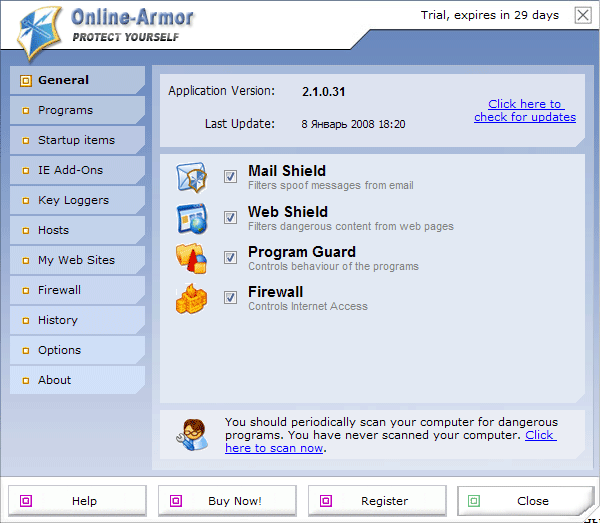Click the Program Guard shapes icon
The width and height of the screenshot is (600, 523).
[191, 259]
